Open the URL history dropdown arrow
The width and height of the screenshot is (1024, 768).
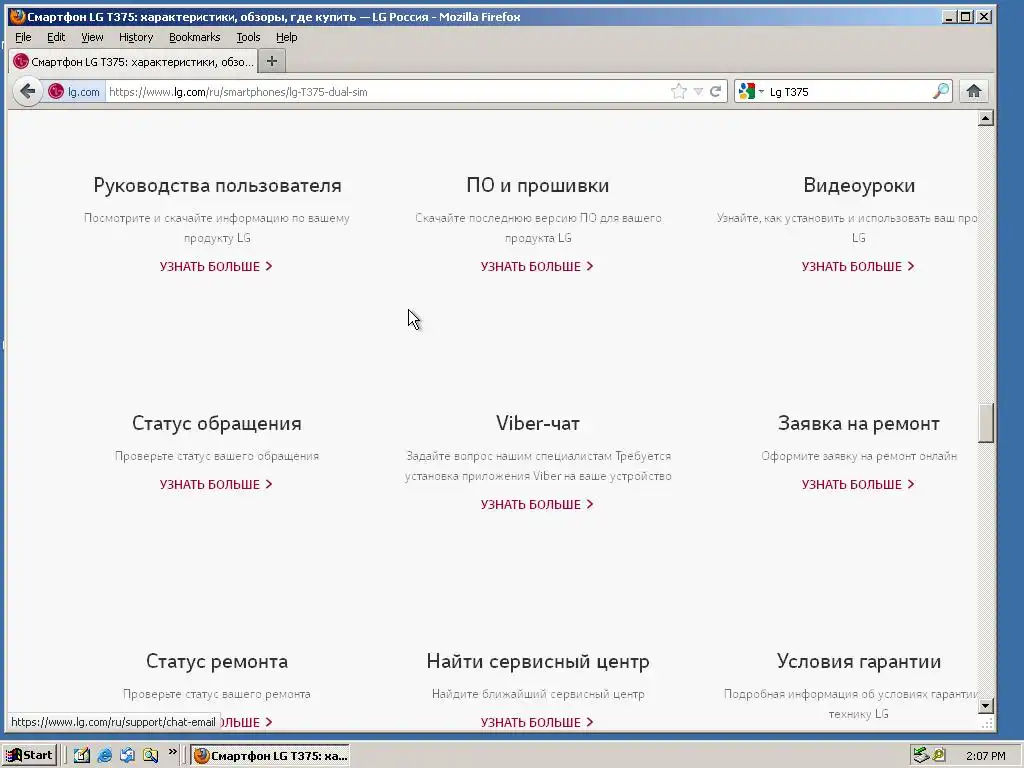click(698, 91)
